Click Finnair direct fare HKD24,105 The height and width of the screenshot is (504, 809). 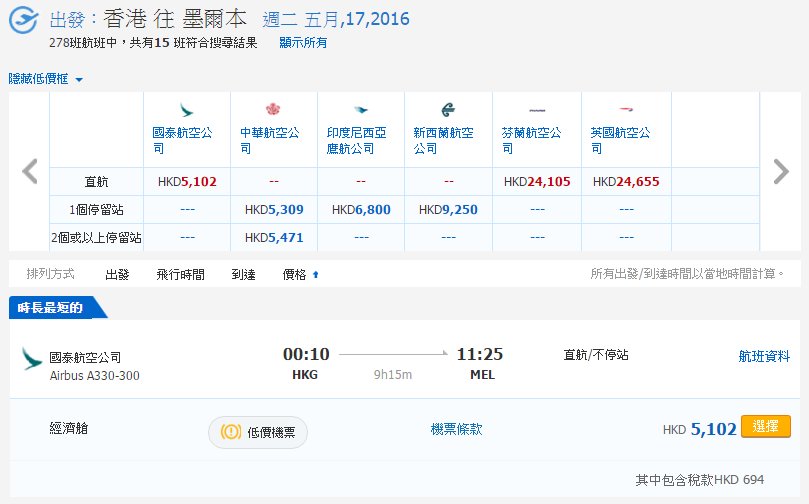pyautogui.click(x=537, y=182)
